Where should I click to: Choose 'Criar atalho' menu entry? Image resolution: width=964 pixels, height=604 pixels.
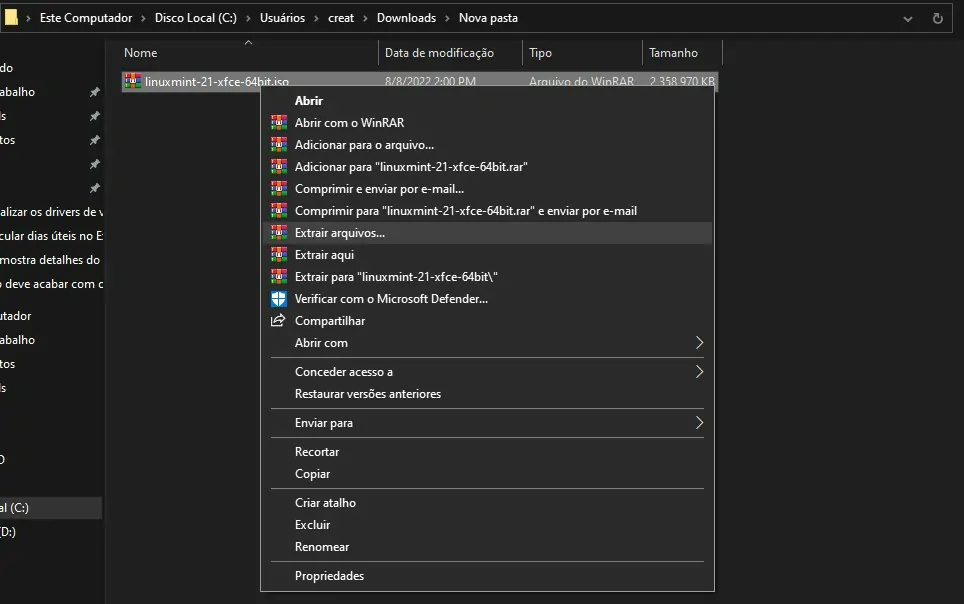click(487, 503)
